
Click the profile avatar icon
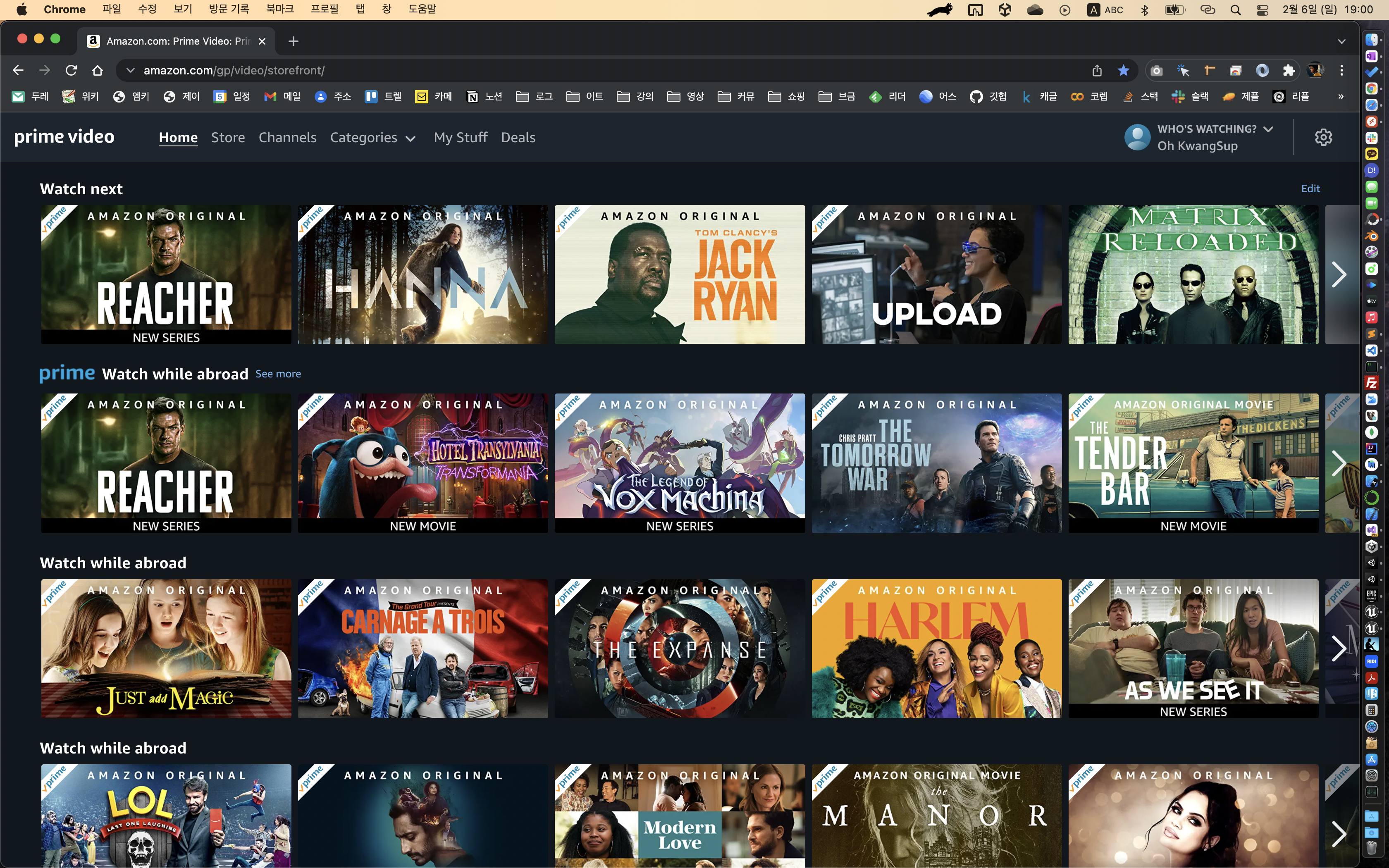1137,137
